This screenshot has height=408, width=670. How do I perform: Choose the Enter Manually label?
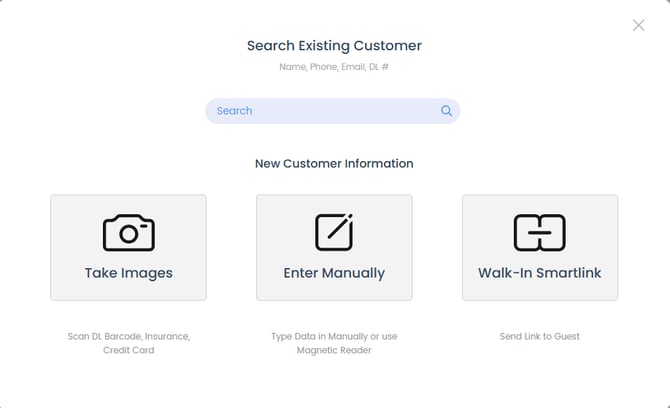click(x=334, y=273)
